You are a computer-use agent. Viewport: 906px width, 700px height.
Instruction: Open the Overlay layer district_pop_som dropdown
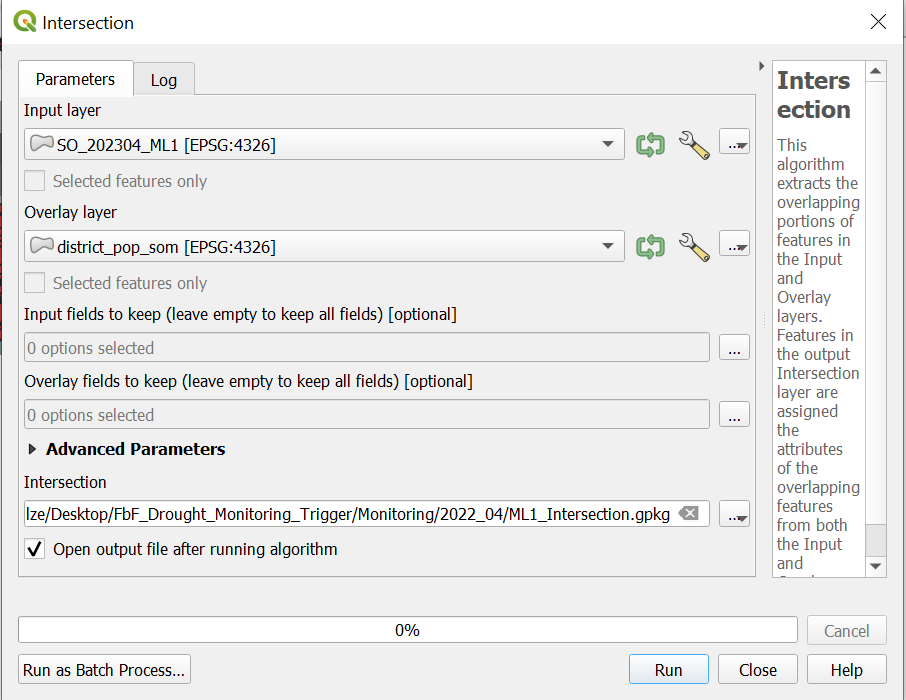pos(324,246)
